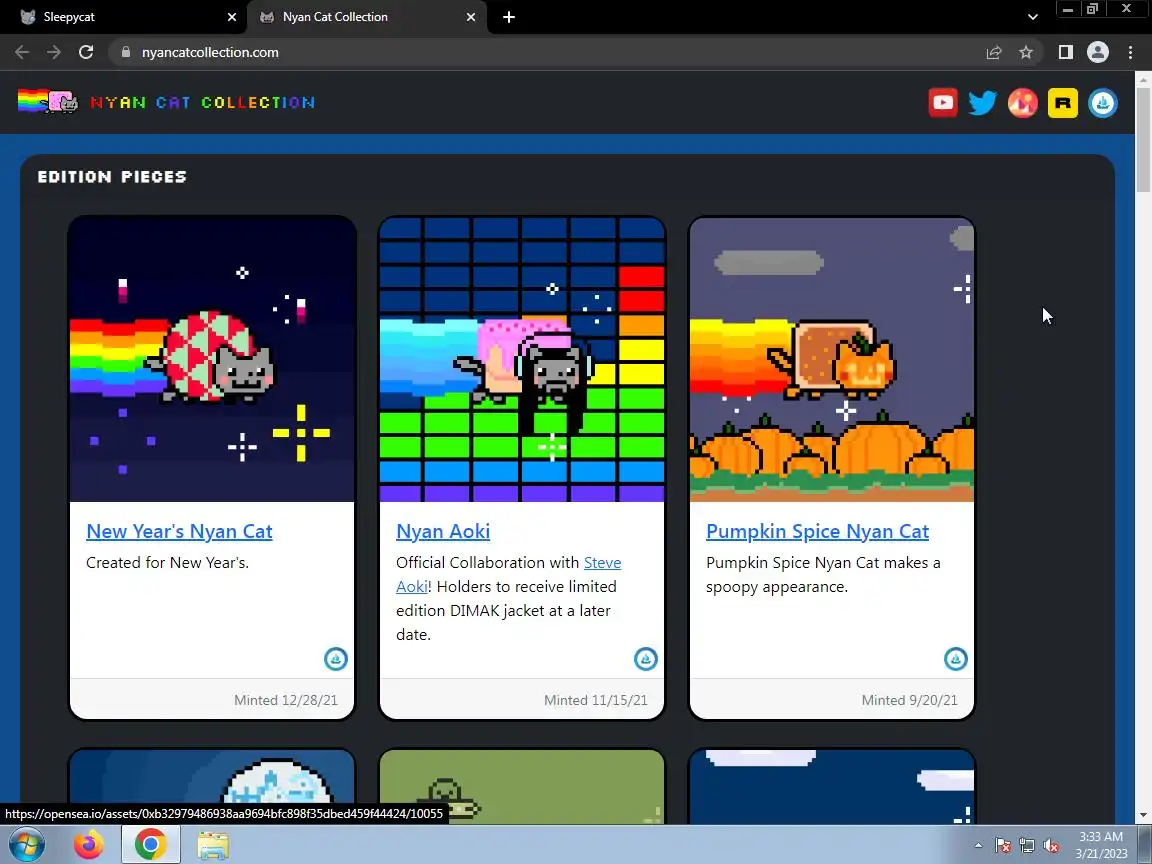Open OpenSea icon on Pumpkin Spice card
The image size is (1152, 864).
(956, 659)
